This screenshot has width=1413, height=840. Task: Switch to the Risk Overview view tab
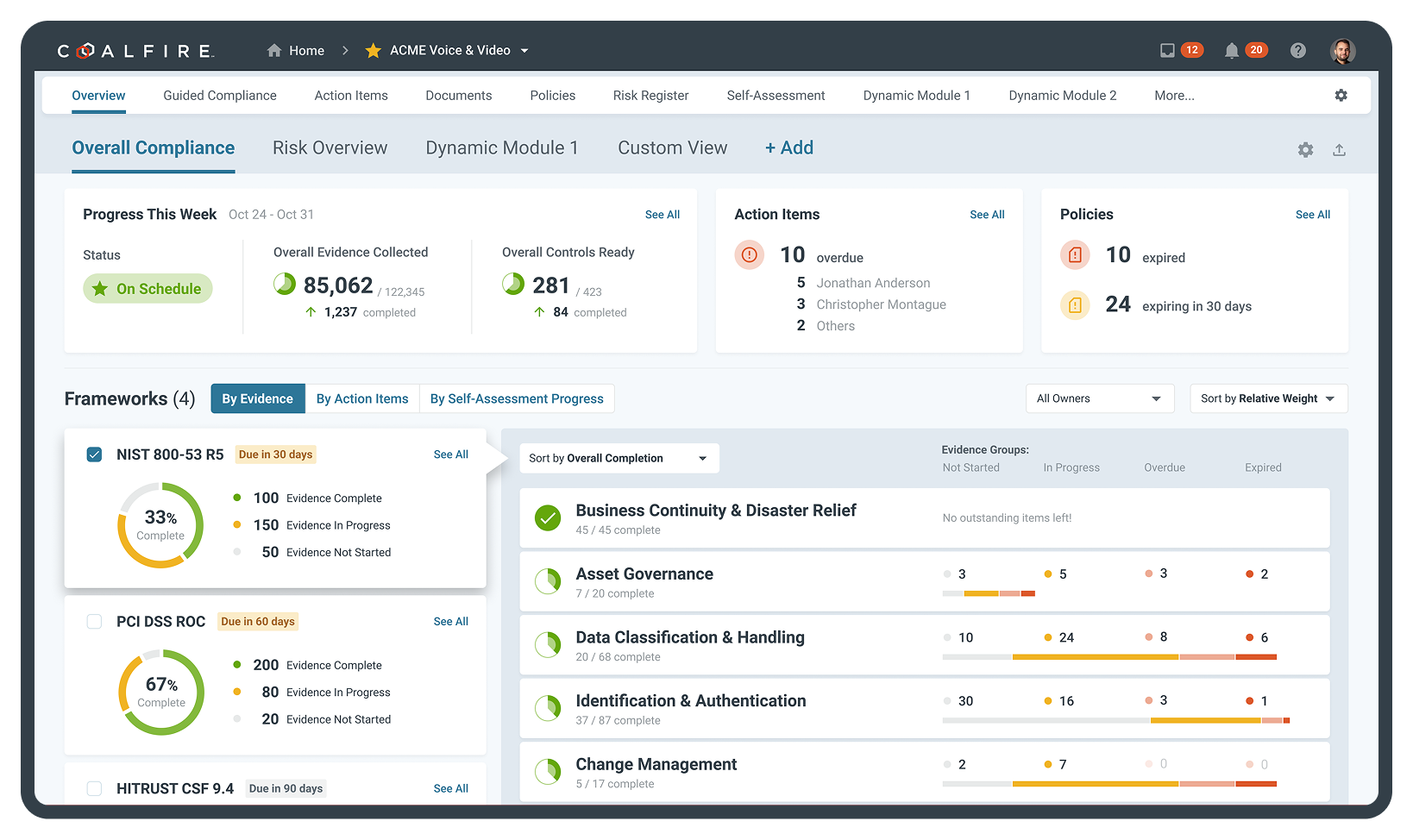tap(330, 148)
